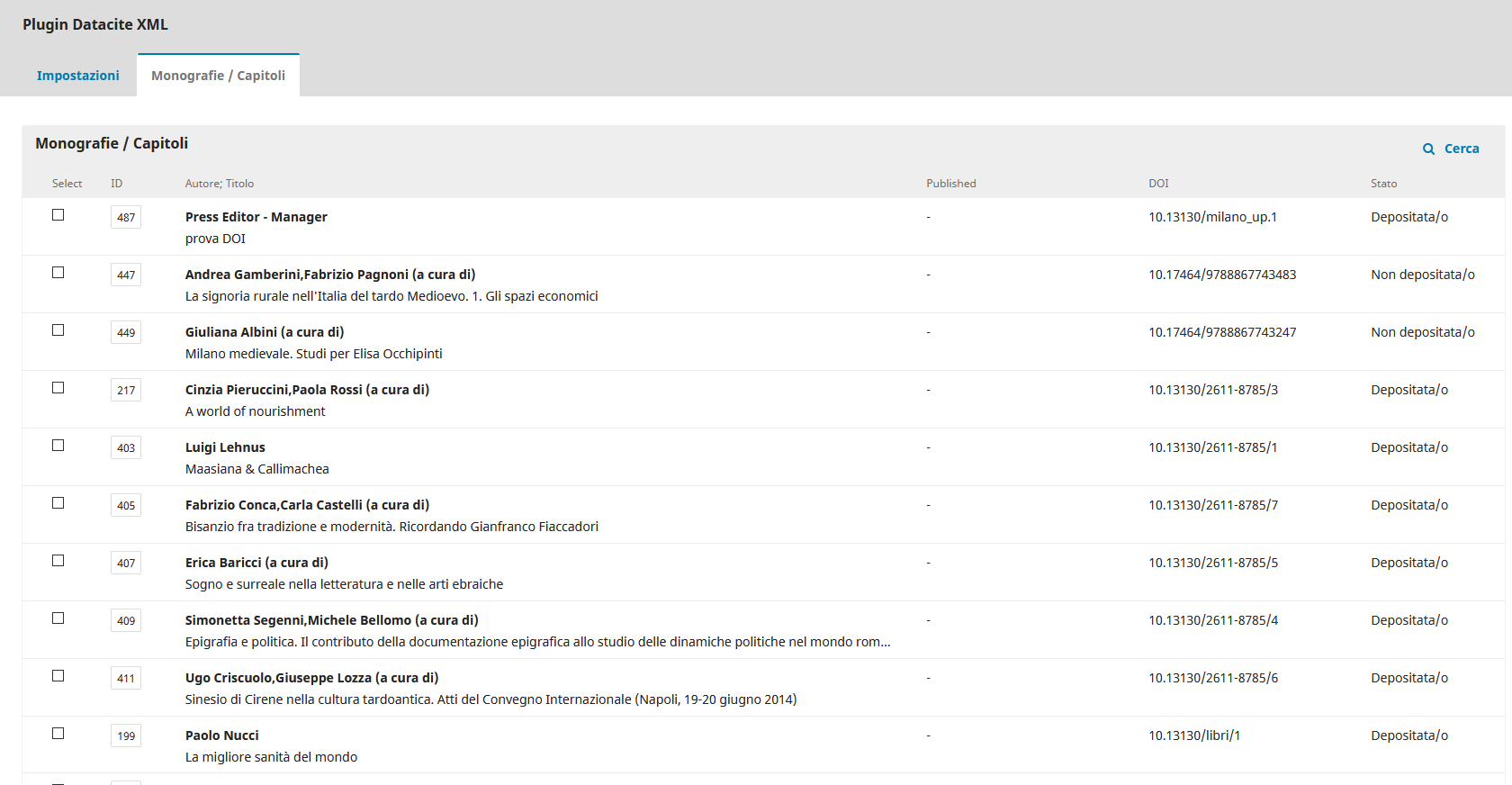Click title A world of nourishment

[256, 411]
